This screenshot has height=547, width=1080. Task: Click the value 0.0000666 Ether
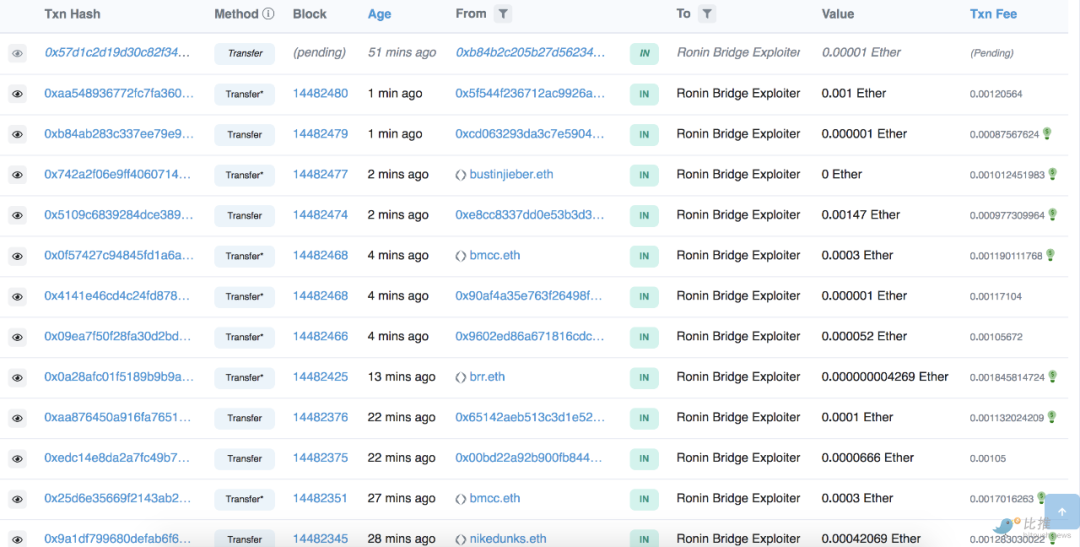(x=868, y=457)
